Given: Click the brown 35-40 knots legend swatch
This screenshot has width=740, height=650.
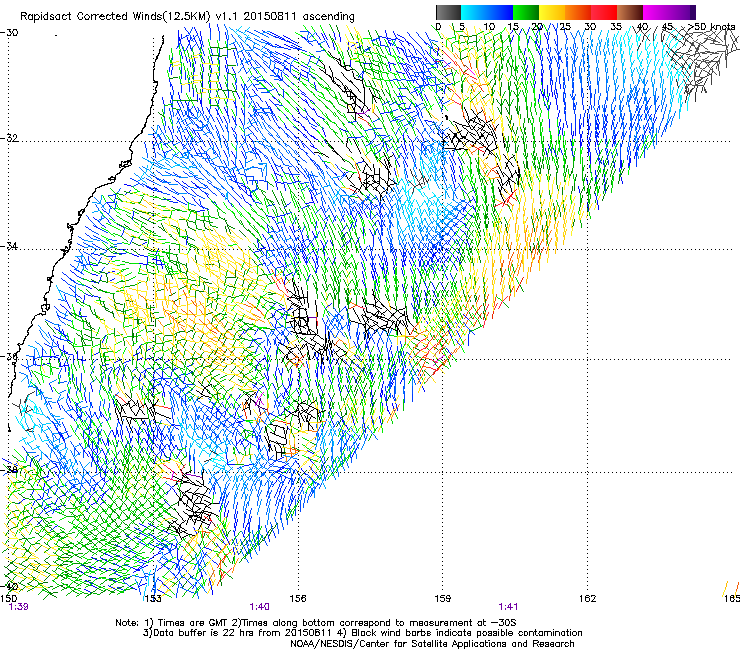Looking at the screenshot, I should point(630,12).
